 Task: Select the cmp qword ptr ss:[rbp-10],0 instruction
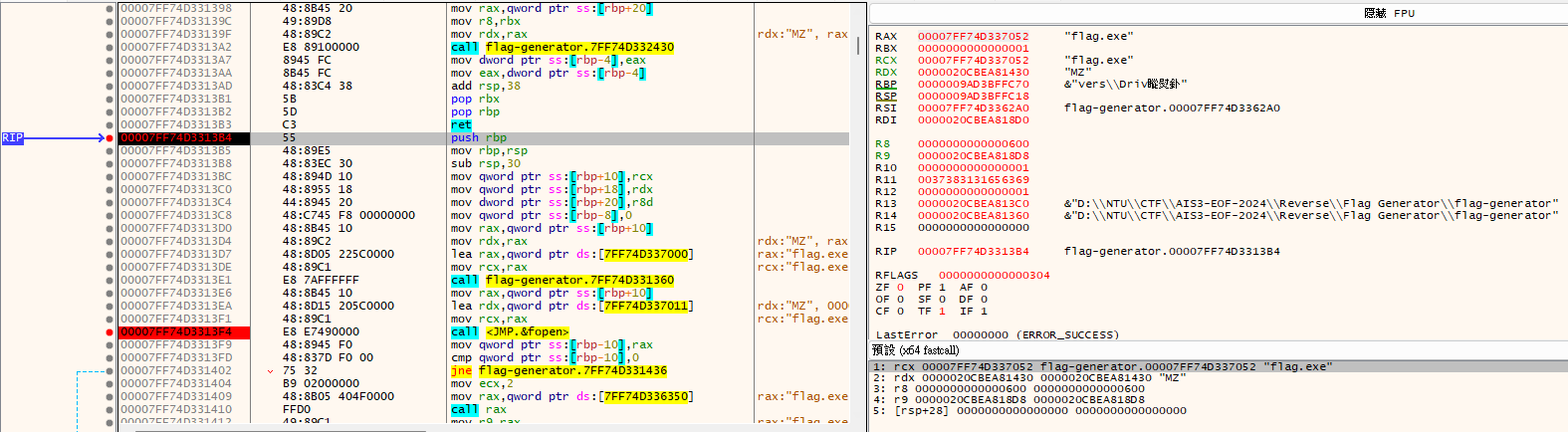pyautogui.click(x=545, y=358)
